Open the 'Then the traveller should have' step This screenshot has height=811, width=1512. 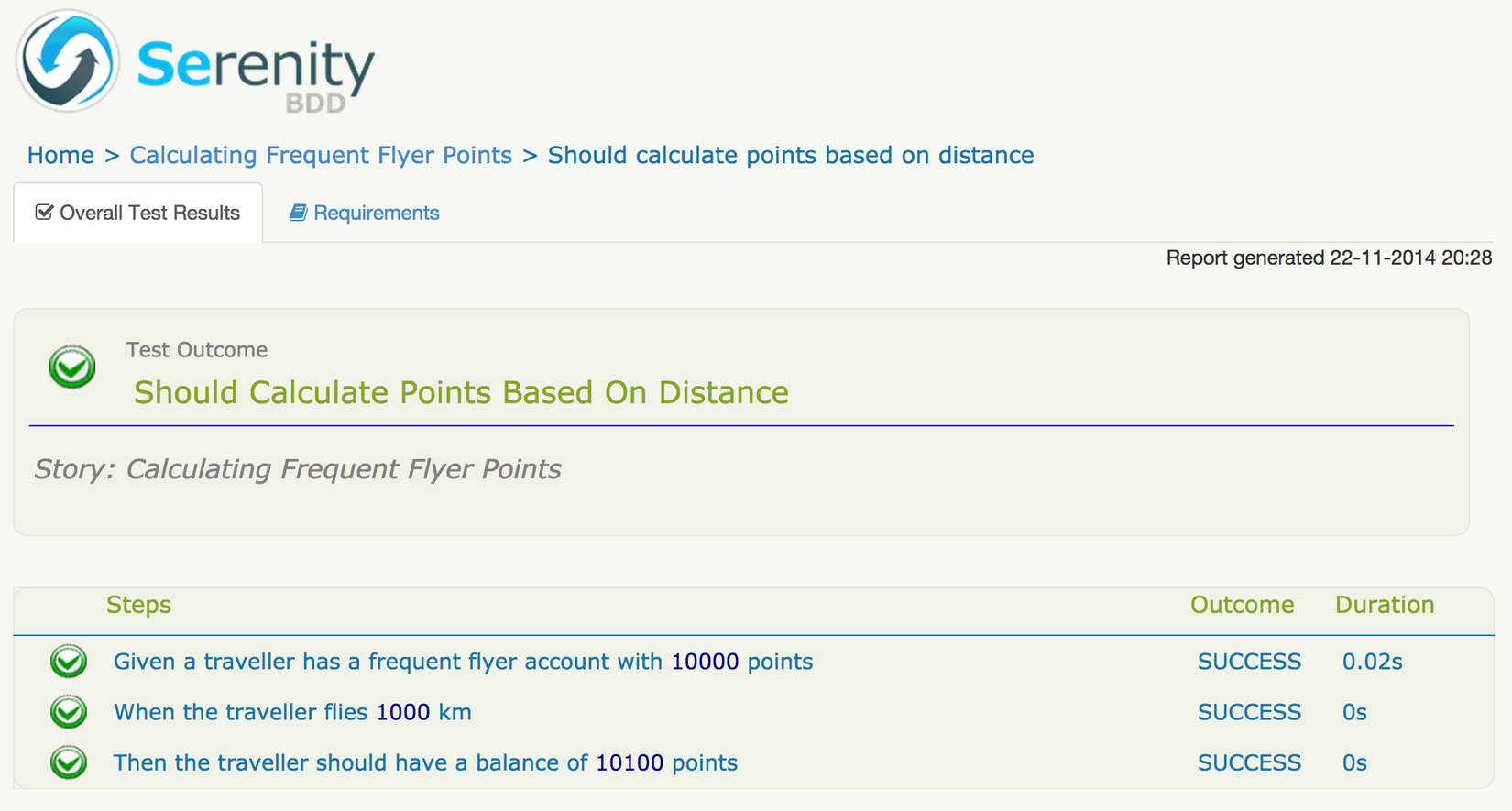pyautogui.click(x=425, y=762)
